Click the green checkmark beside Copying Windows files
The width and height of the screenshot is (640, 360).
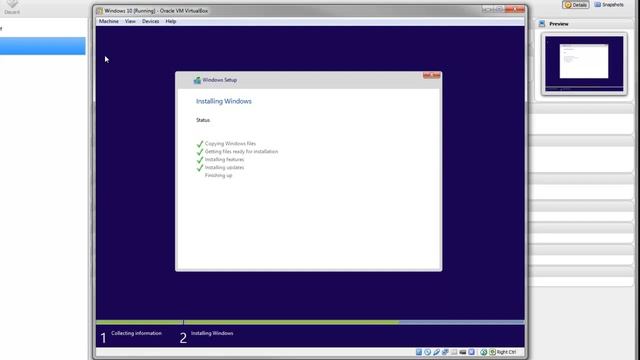click(200, 144)
